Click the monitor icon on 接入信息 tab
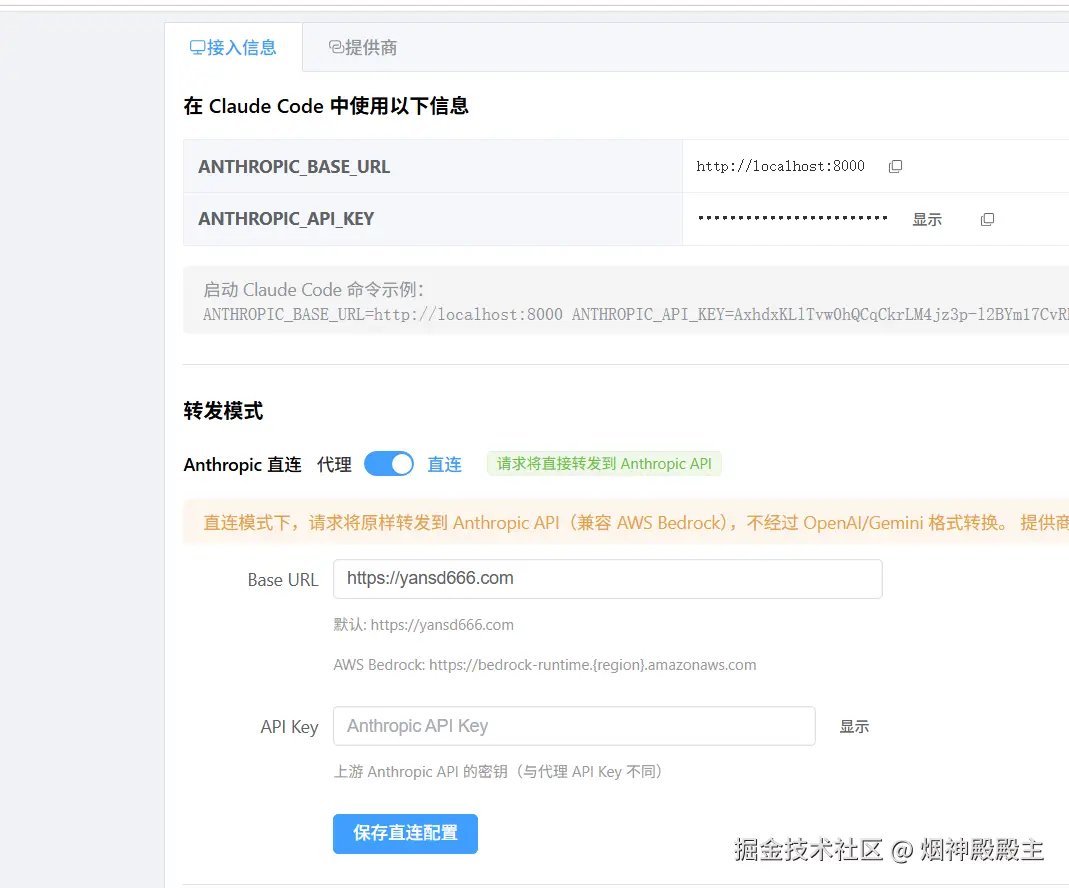 point(197,47)
